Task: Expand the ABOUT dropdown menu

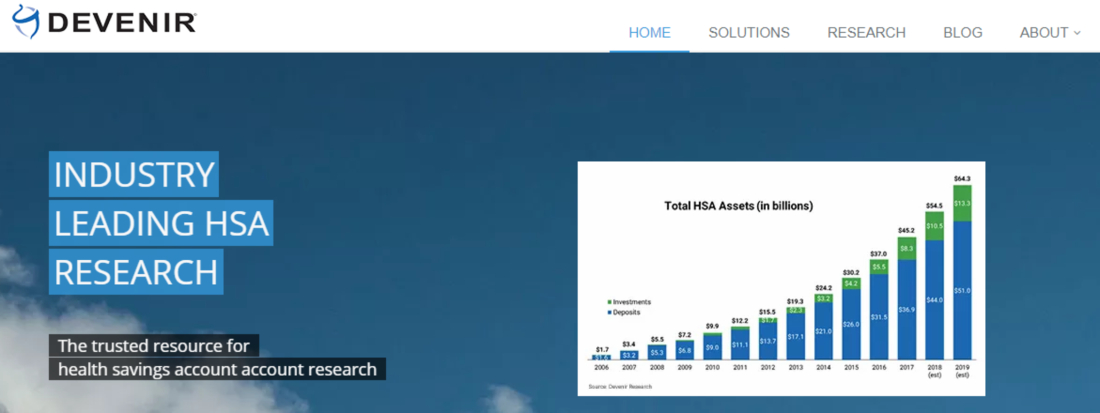Action: click(1050, 33)
